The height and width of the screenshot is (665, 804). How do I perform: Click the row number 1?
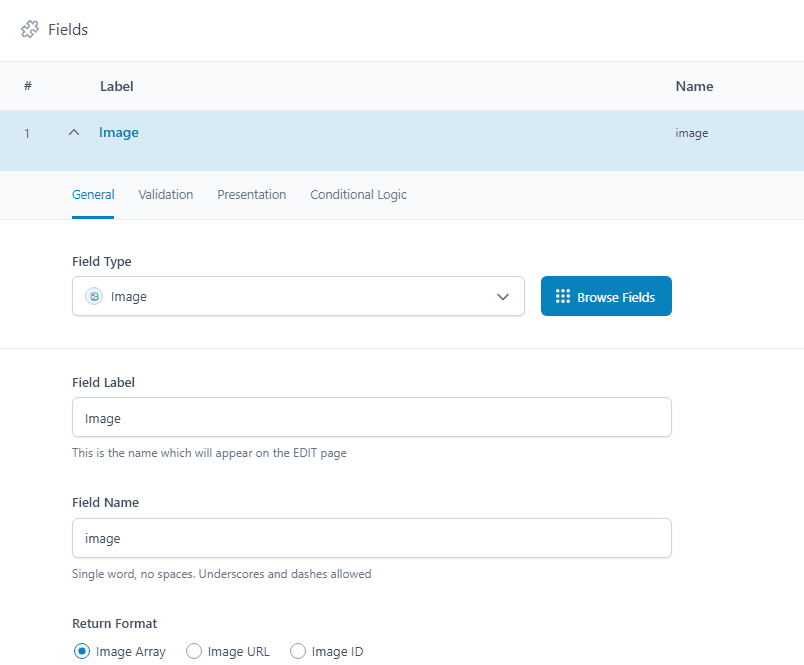click(27, 134)
